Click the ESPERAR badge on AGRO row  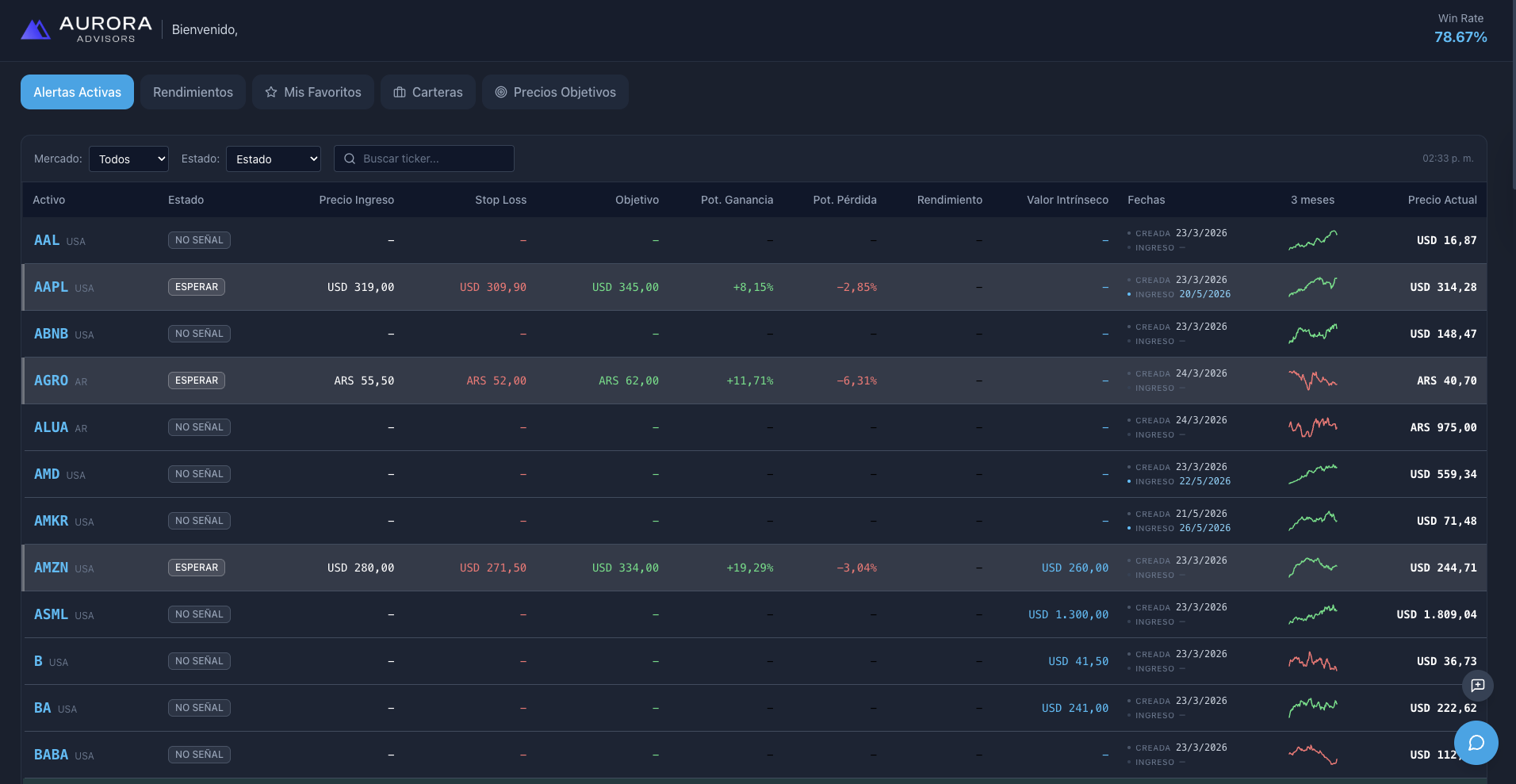197,381
